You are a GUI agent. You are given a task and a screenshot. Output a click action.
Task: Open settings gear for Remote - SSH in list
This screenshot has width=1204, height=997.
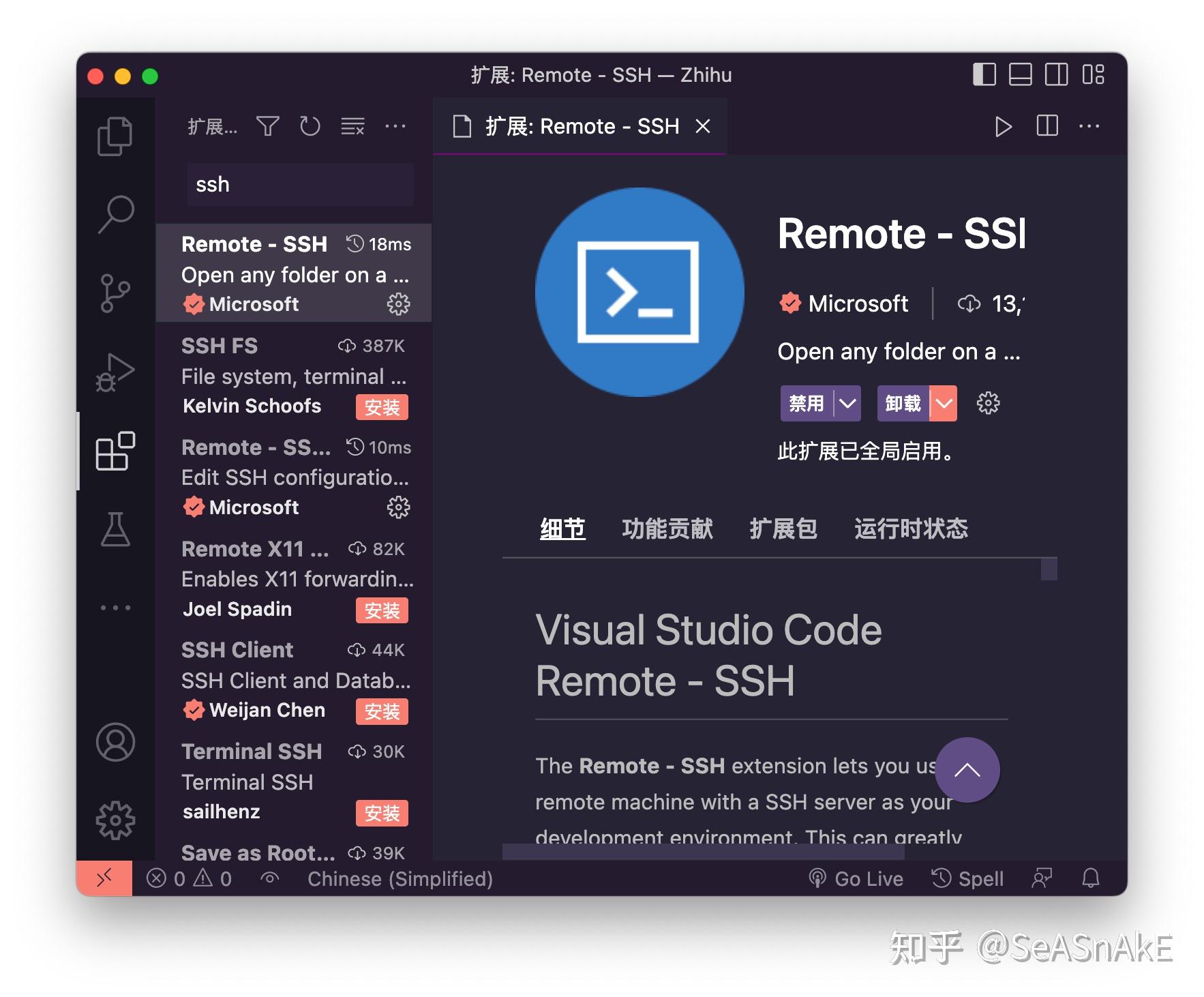(397, 305)
